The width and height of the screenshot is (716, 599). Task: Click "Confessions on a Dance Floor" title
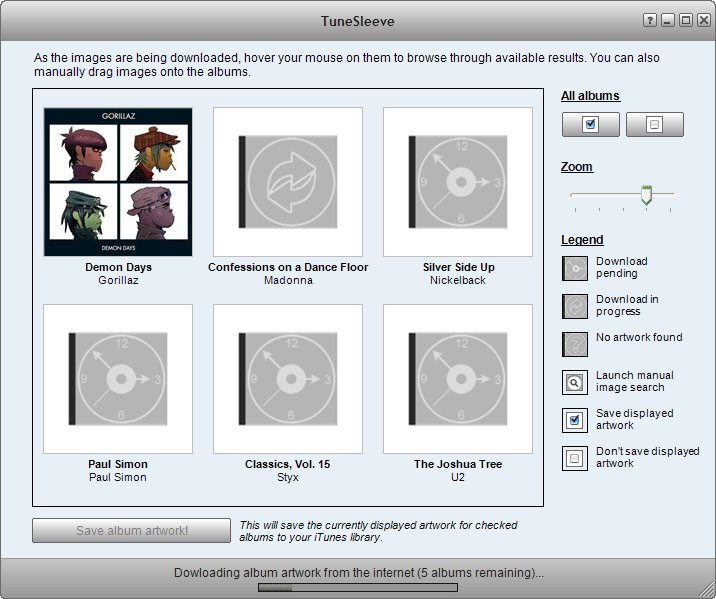point(288,267)
